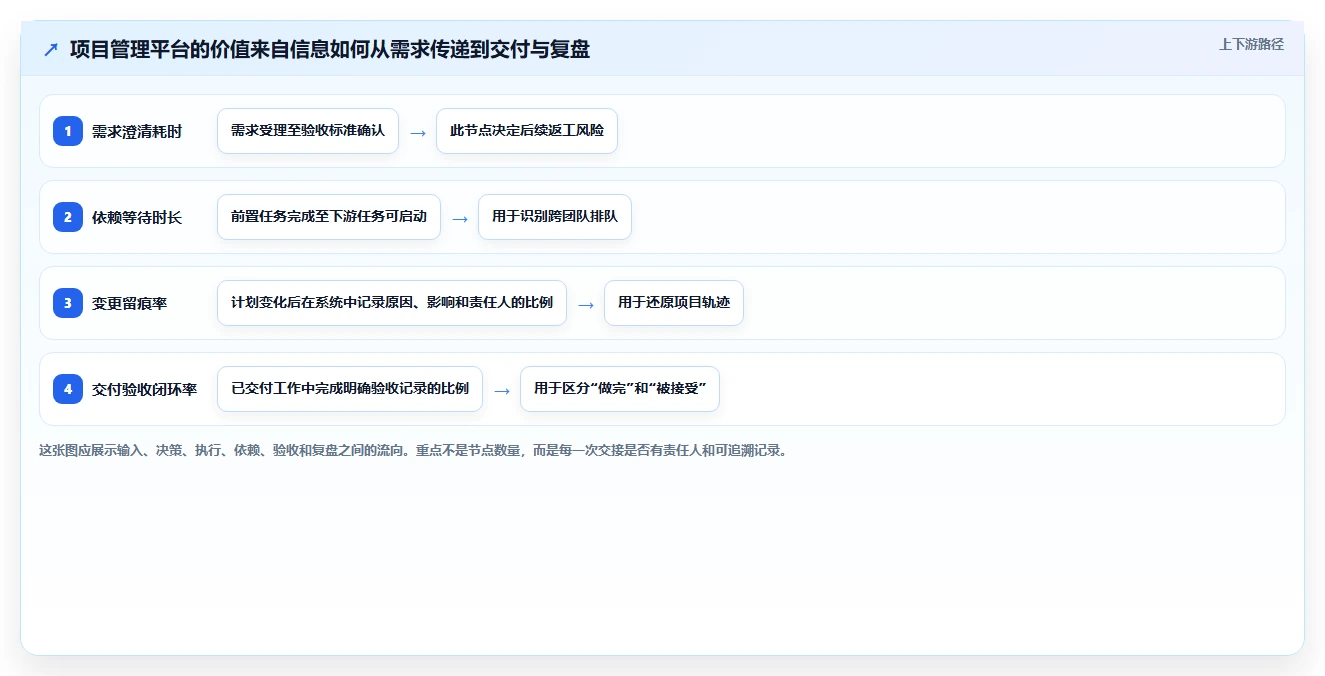Click the 需求澄清耗时 label
Viewport: 1325px width, 676px height.
(137, 131)
